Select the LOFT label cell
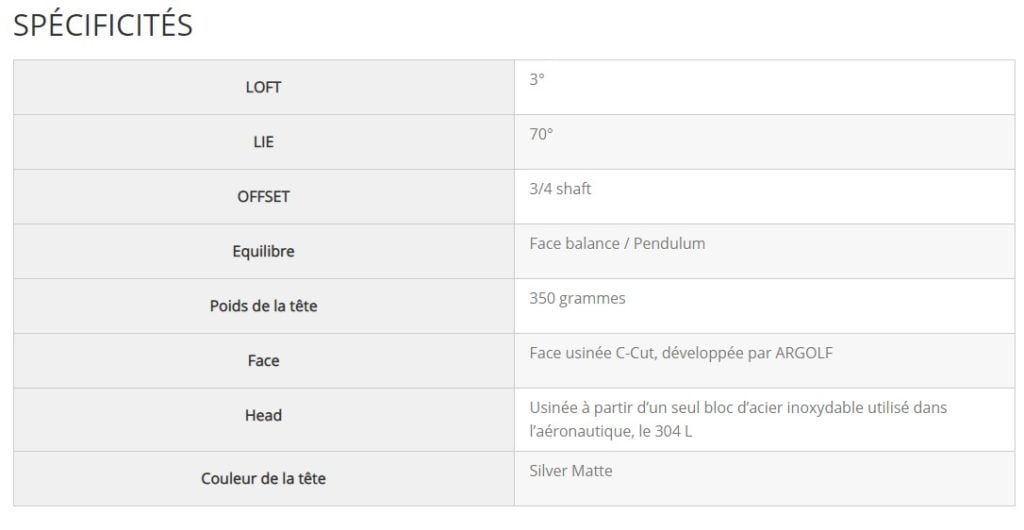The image size is (1024, 530). point(263,87)
